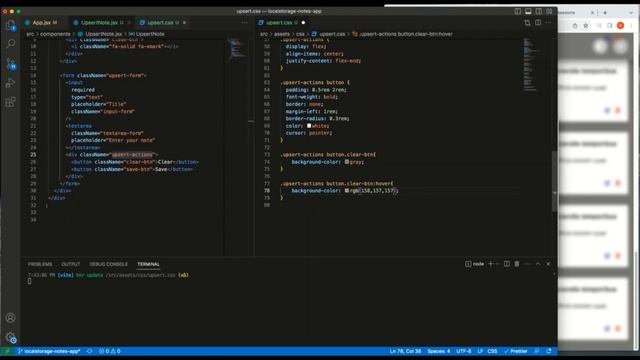Click the share icon in browser toolbar
640x360 pixels.
tap(575, 26)
